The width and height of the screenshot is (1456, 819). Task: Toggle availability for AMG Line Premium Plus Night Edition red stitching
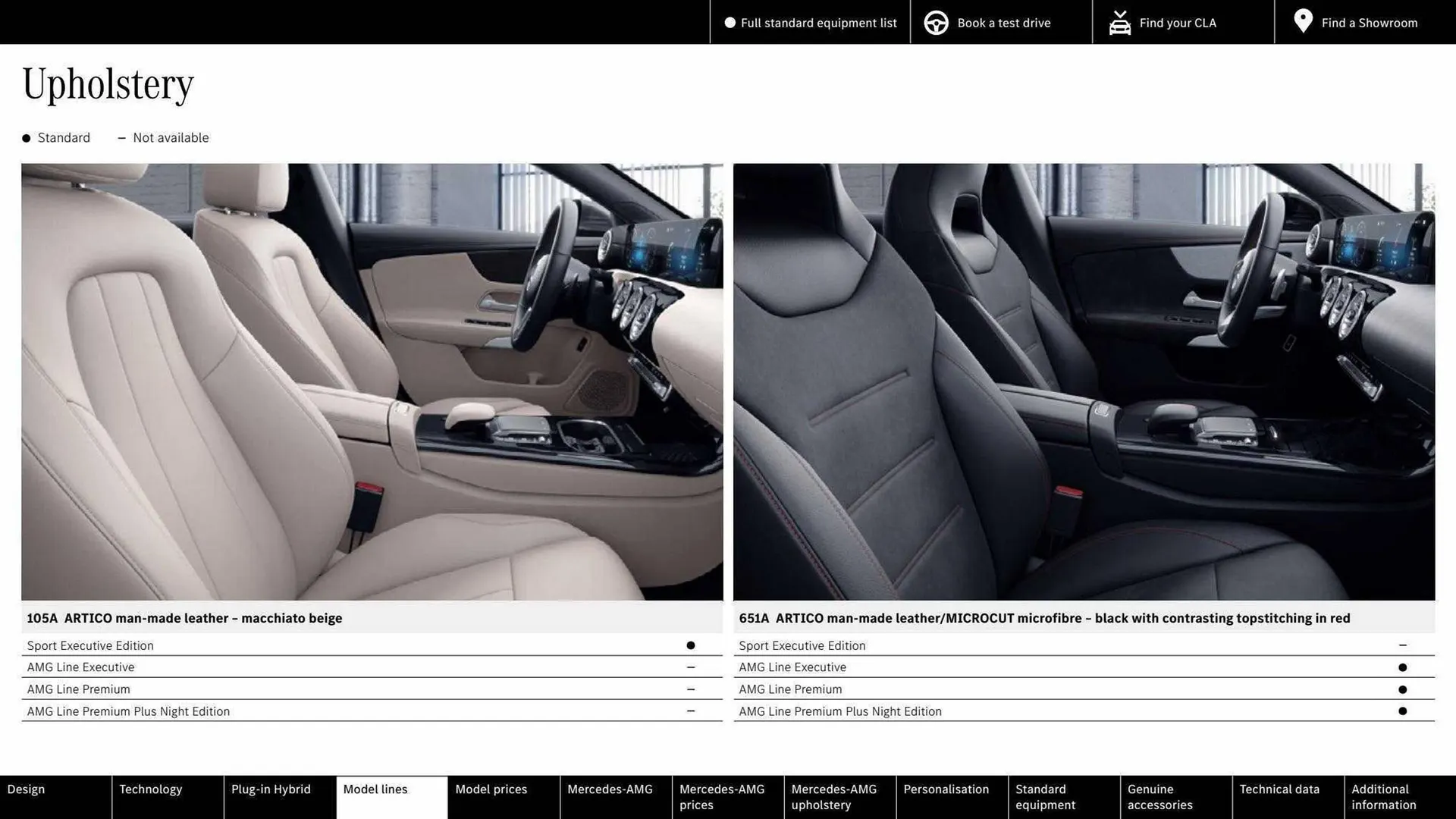[1403, 711]
